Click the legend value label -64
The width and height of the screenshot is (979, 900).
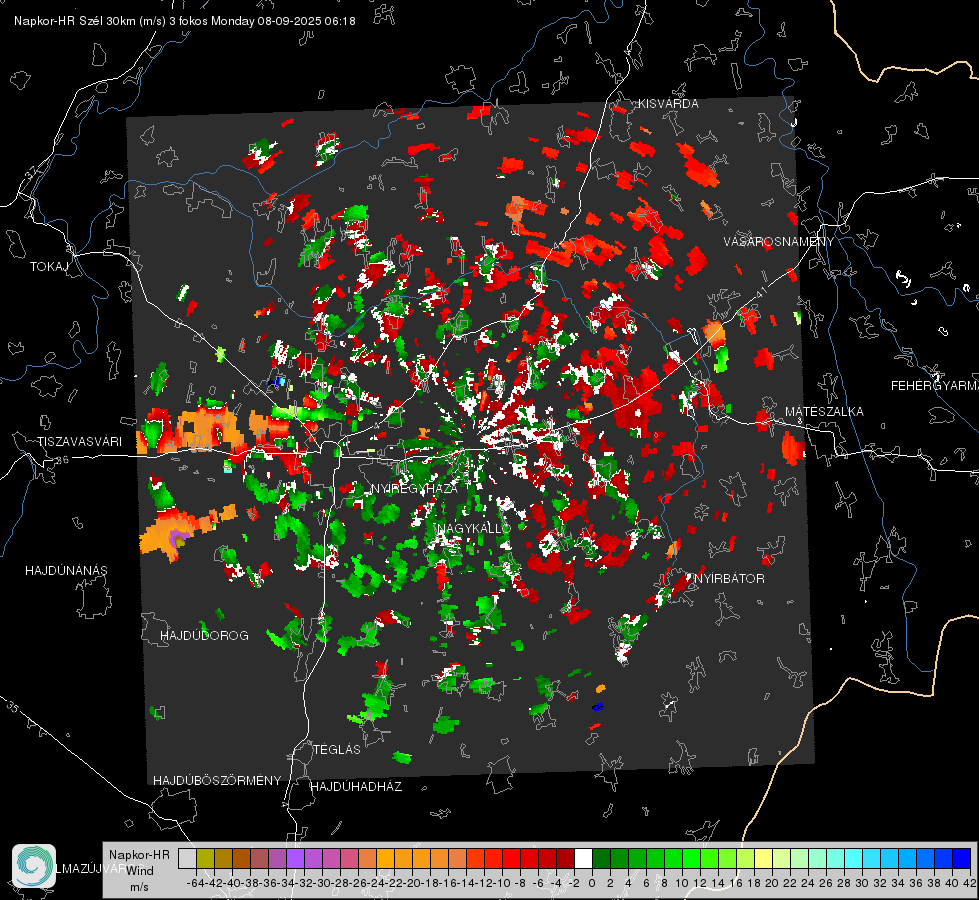(x=195, y=883)
